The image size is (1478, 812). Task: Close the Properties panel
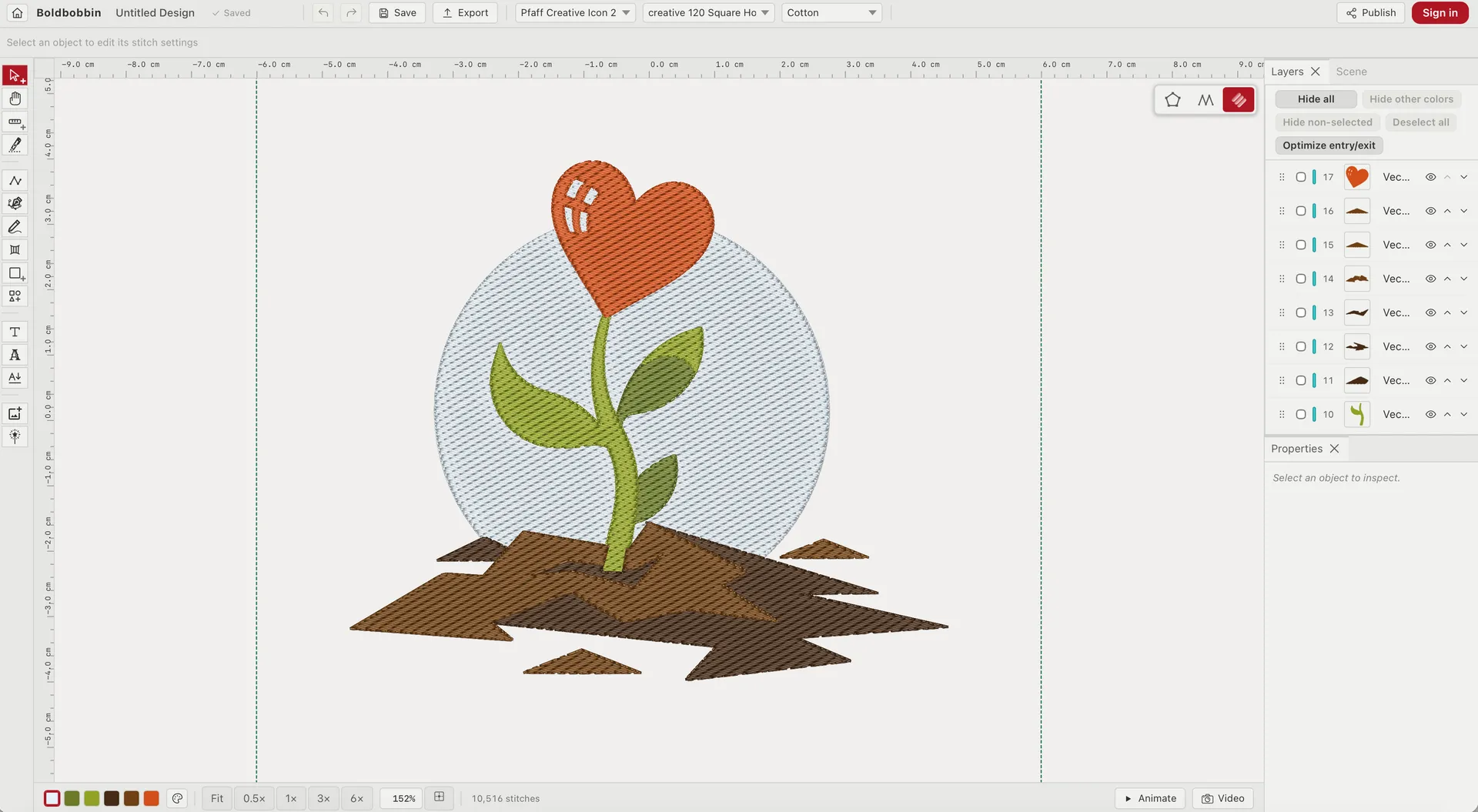[x=1334, y=449]
